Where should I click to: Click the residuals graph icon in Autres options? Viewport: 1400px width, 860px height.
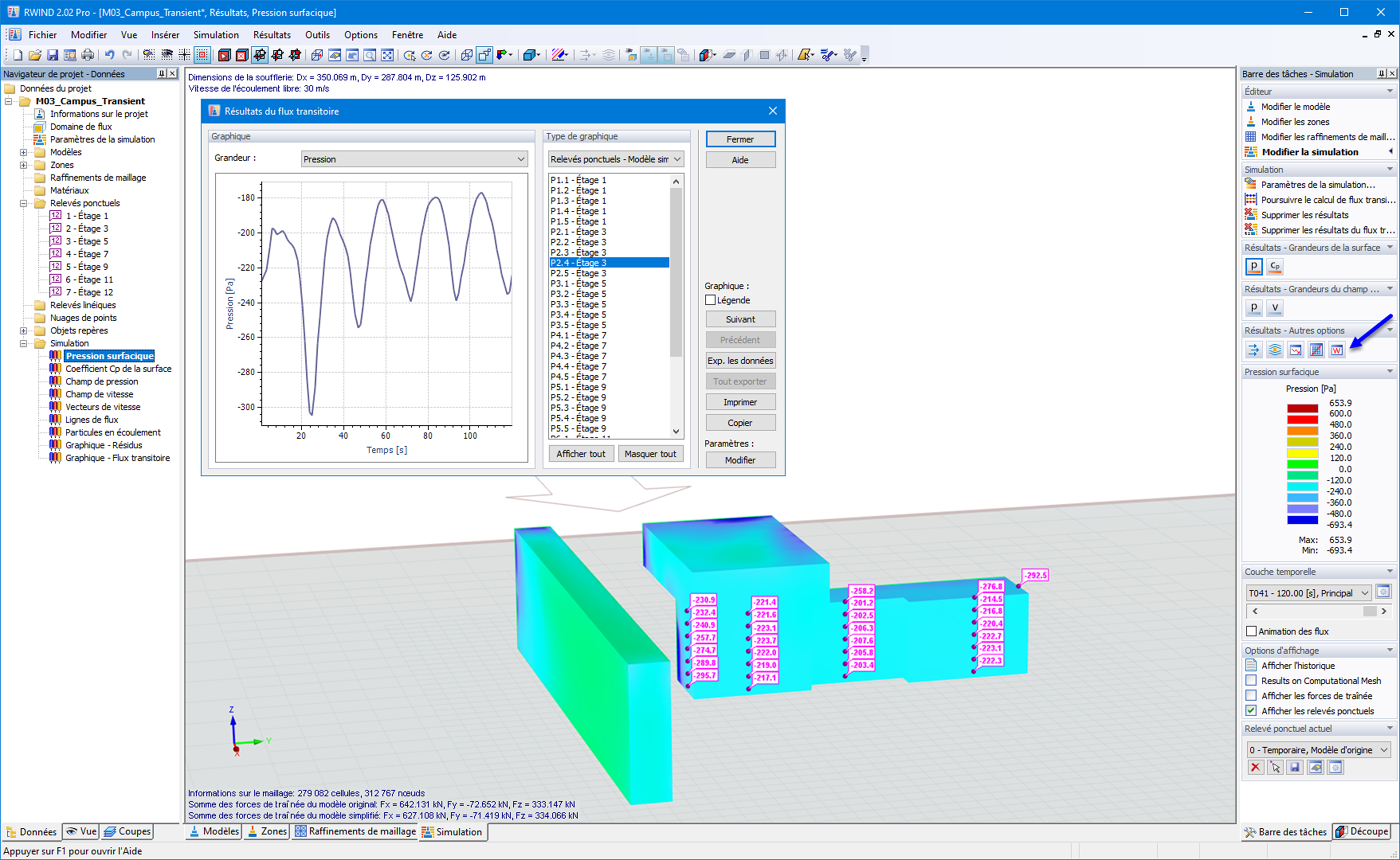click(x=1295, y=350)
